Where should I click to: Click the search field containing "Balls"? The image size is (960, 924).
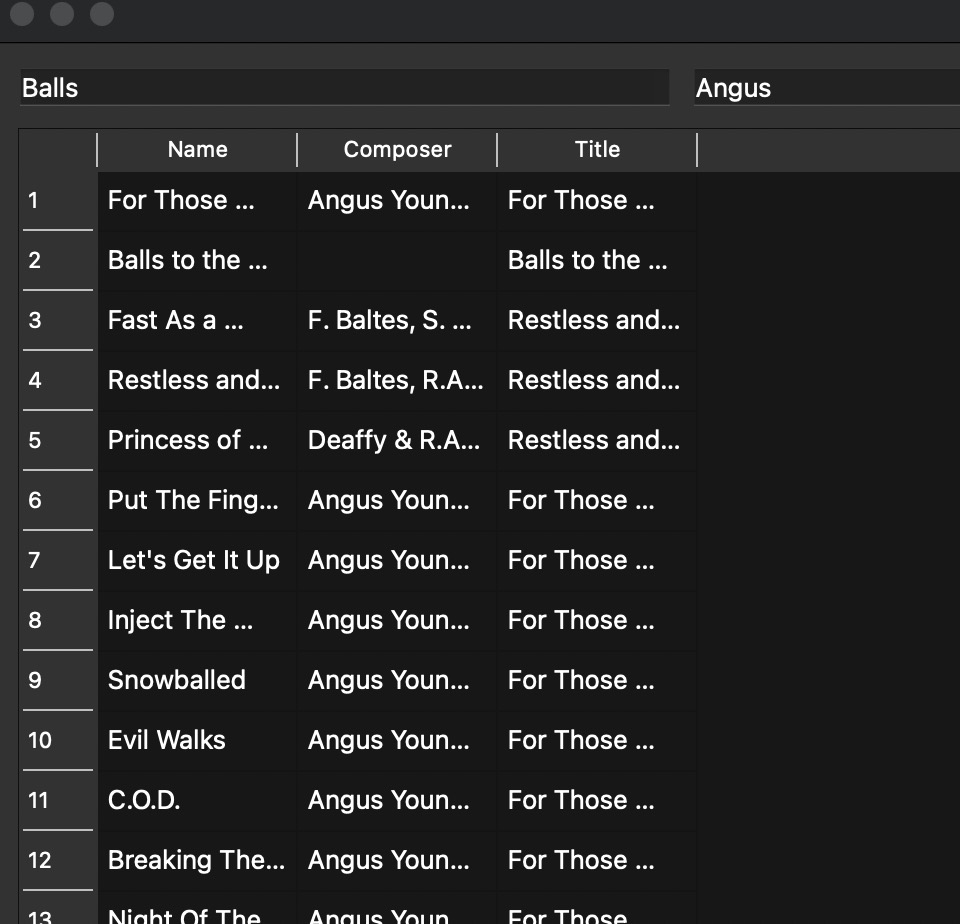344,88
